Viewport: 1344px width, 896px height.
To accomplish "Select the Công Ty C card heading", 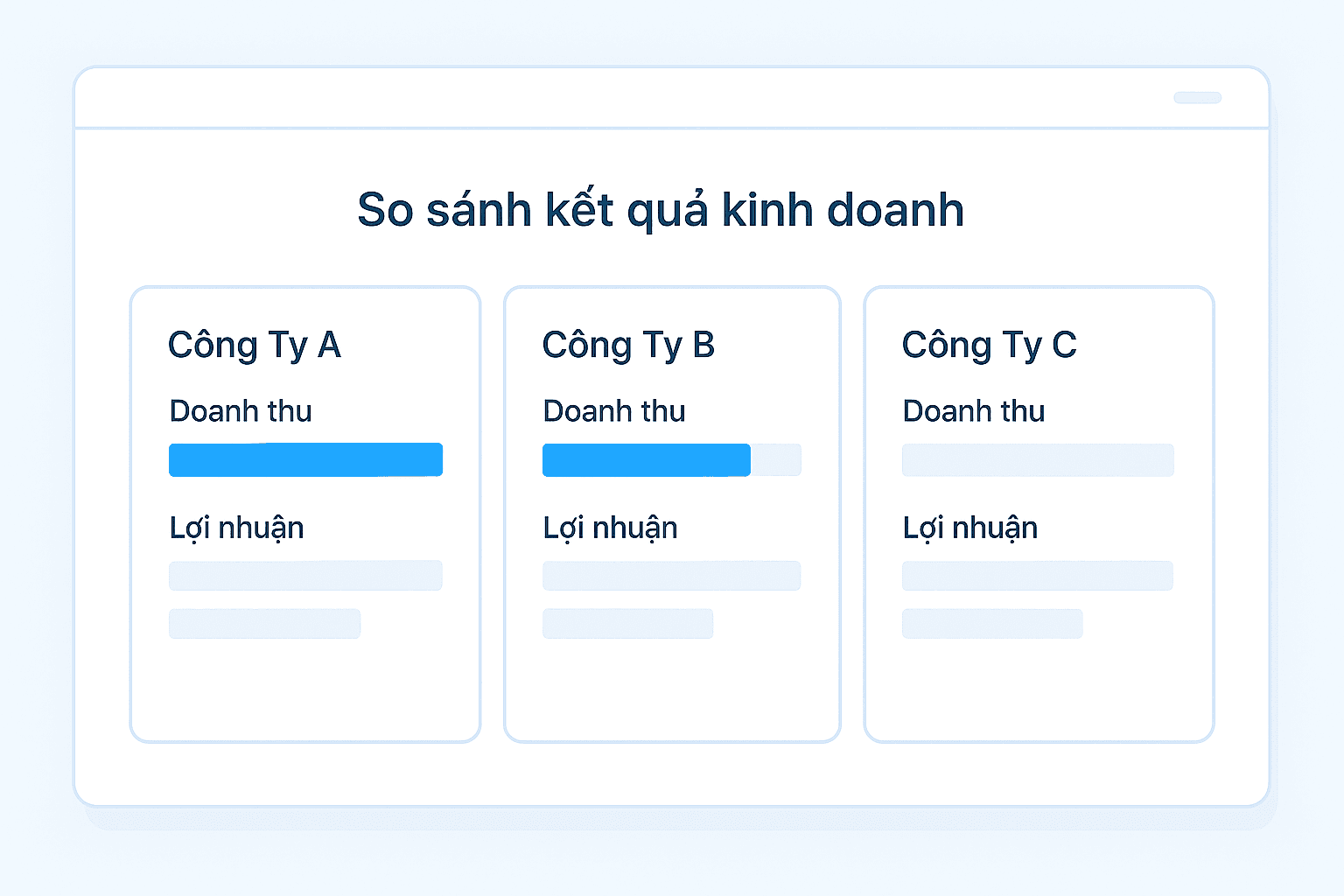I will tap(989, 345).
